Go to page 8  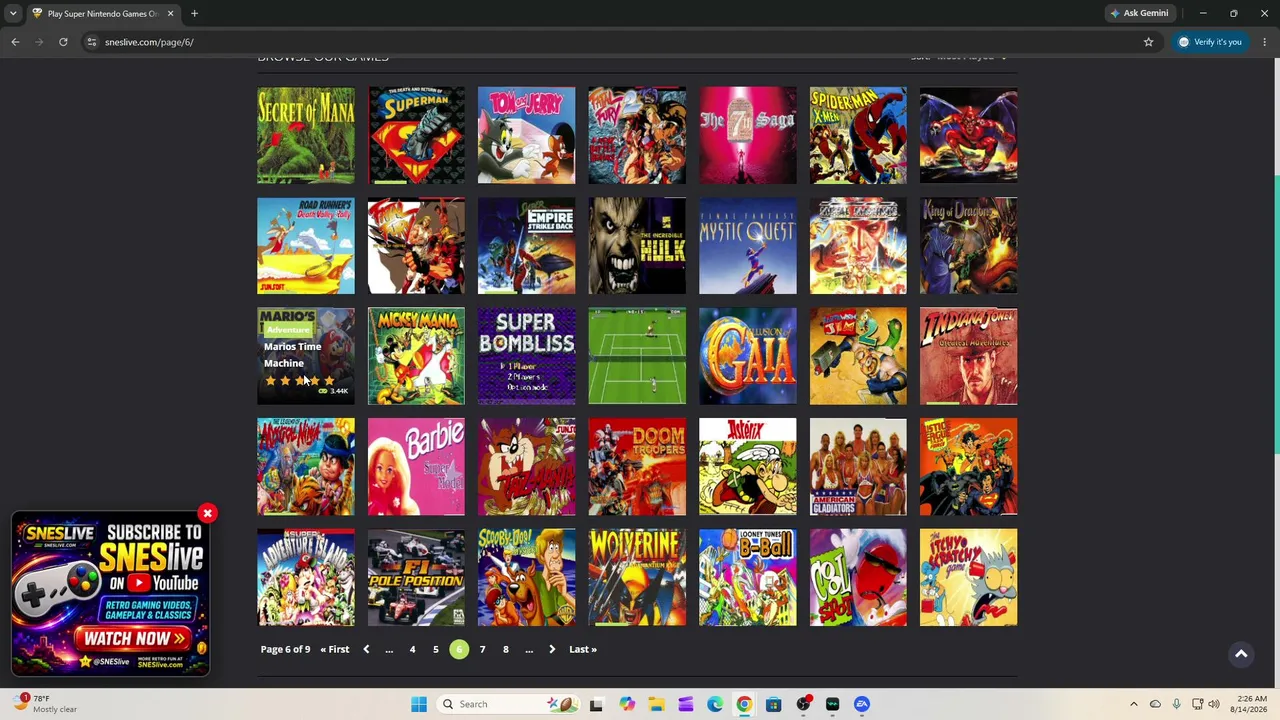click(x=506, y=650)
